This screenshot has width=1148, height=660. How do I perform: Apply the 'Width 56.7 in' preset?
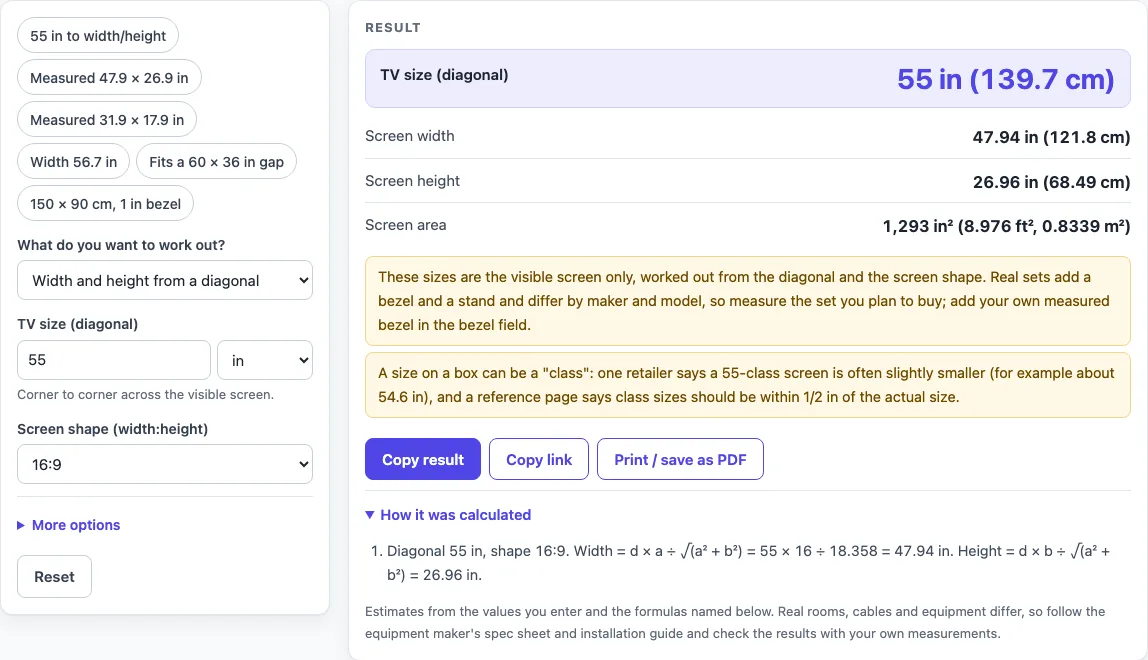[73, 162]
